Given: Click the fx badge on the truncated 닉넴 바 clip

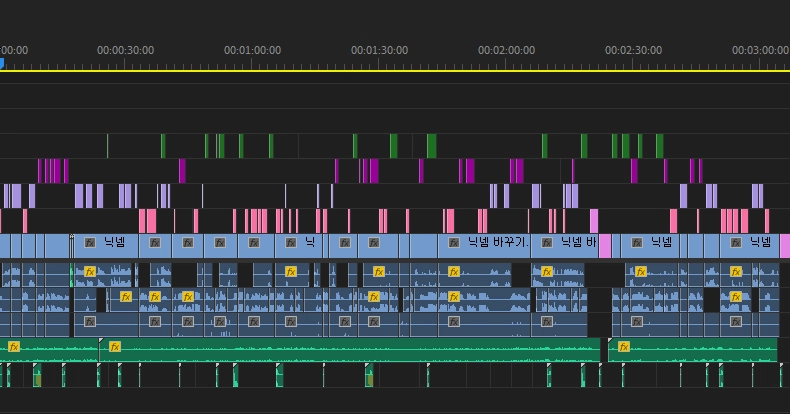Looking at the screenshot, I should point(547,242).
